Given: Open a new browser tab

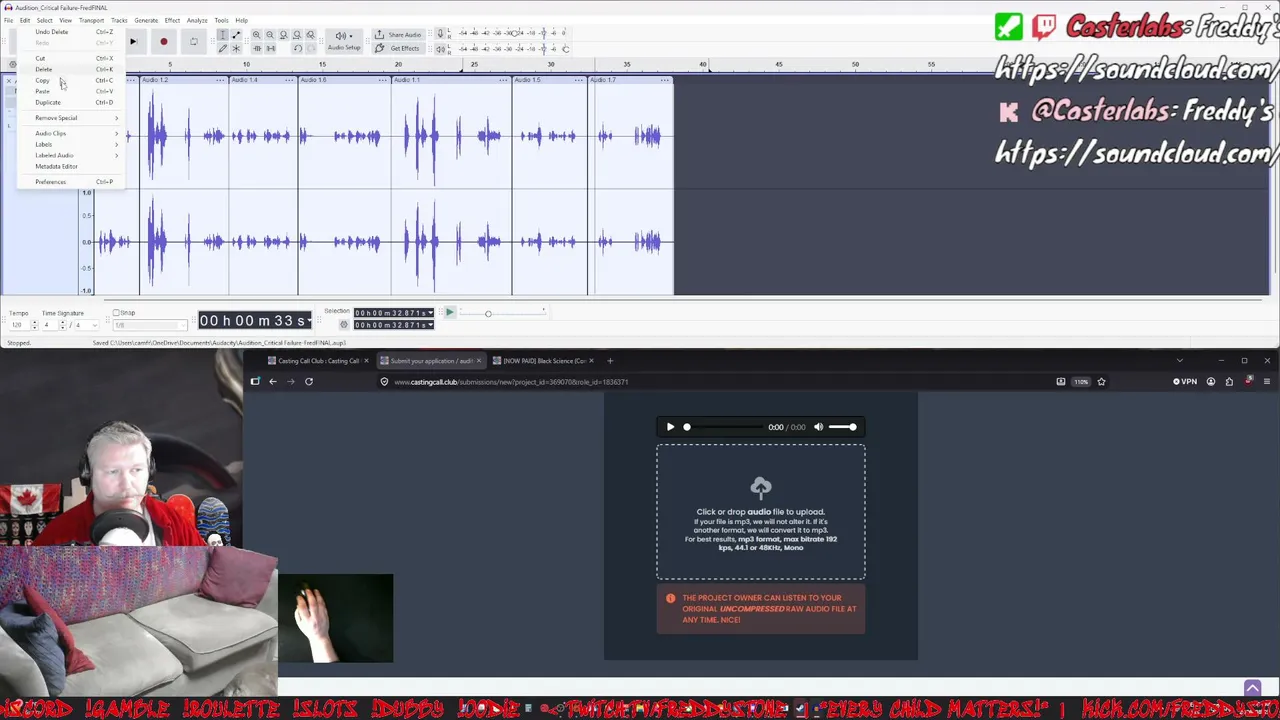Looking at the screenshot, I should coord(610,361).
